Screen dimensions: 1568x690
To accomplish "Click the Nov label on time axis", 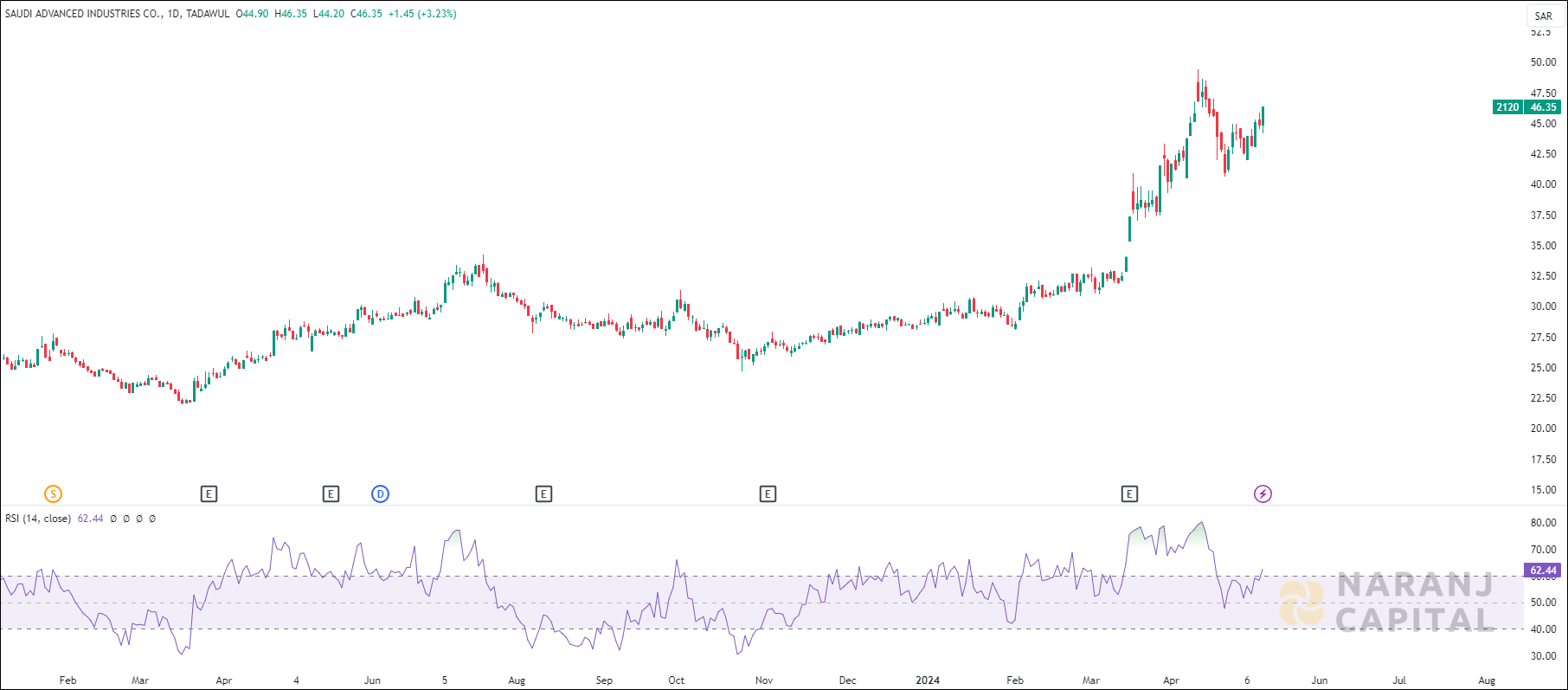I will point(764,680).
